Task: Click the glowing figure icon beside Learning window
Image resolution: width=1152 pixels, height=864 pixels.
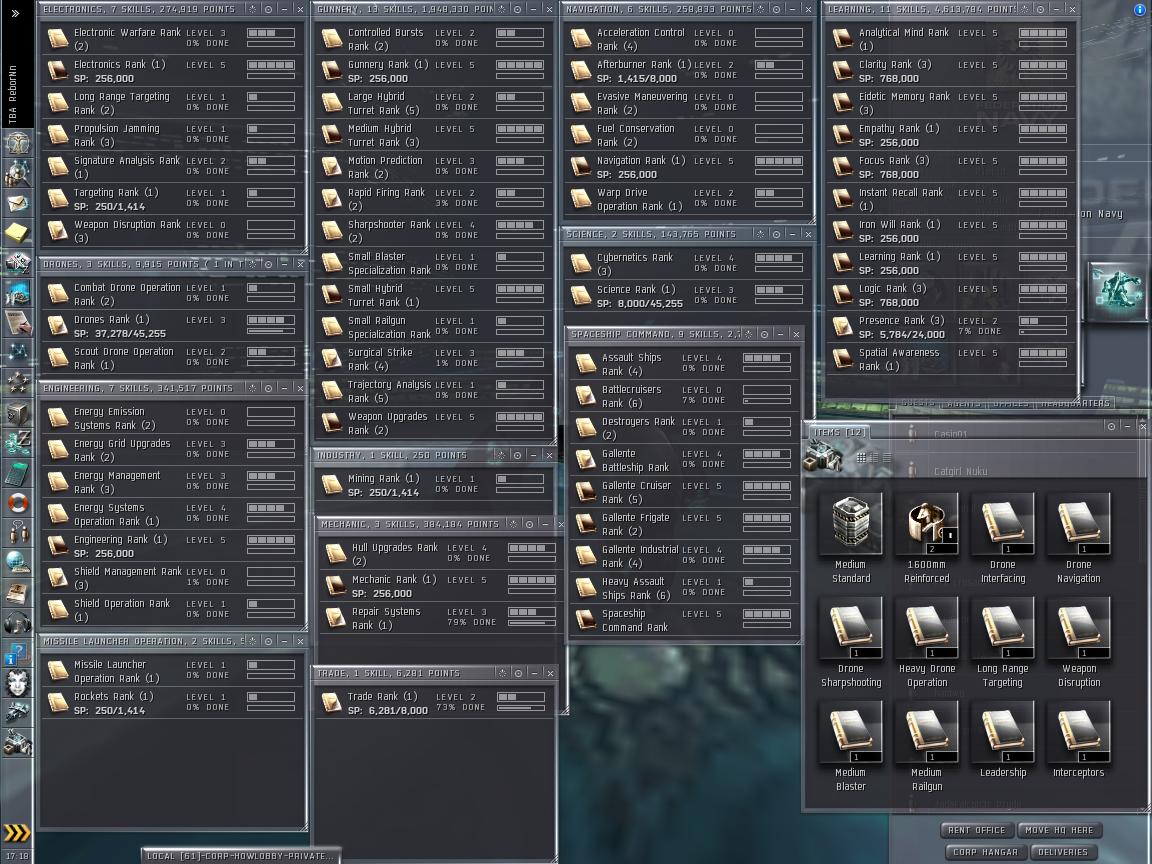Action: point(1117,290)
